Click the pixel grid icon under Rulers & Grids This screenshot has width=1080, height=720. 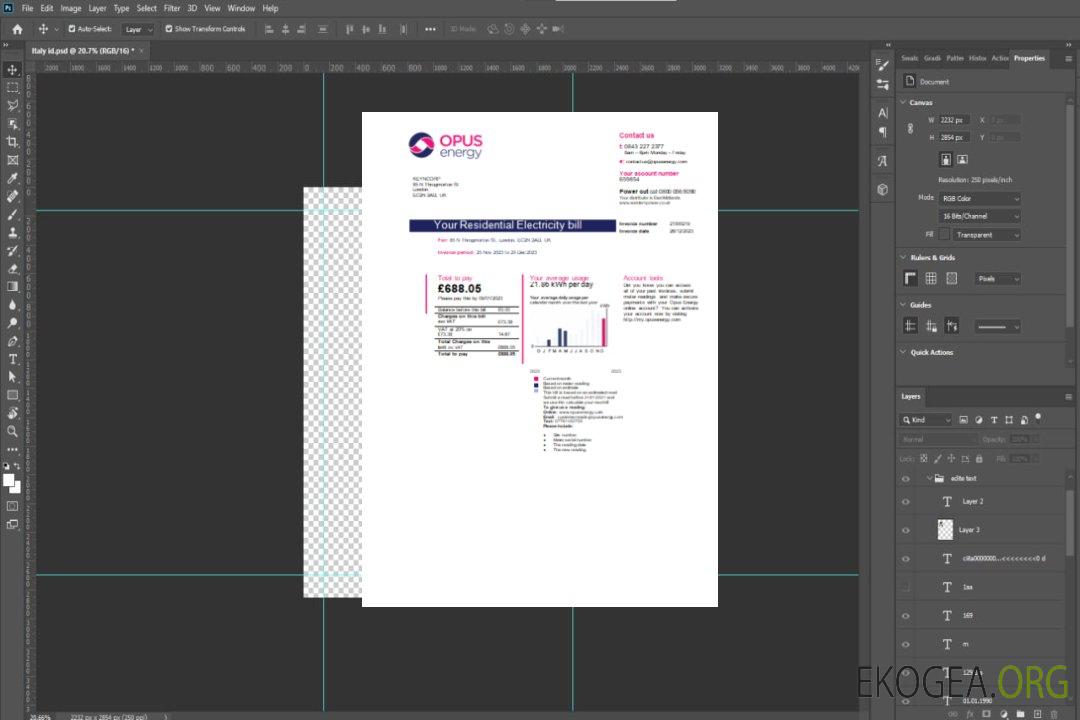951,279
